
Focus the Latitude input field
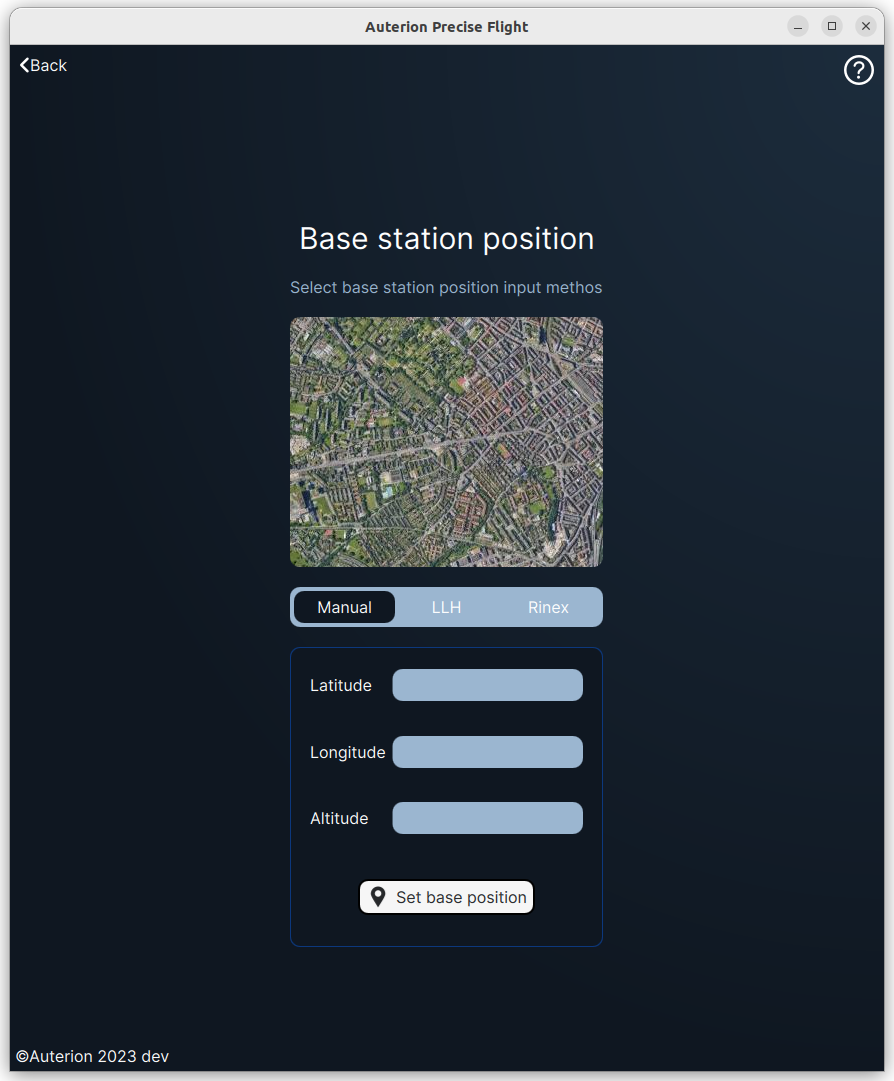[x=487, y=685]
